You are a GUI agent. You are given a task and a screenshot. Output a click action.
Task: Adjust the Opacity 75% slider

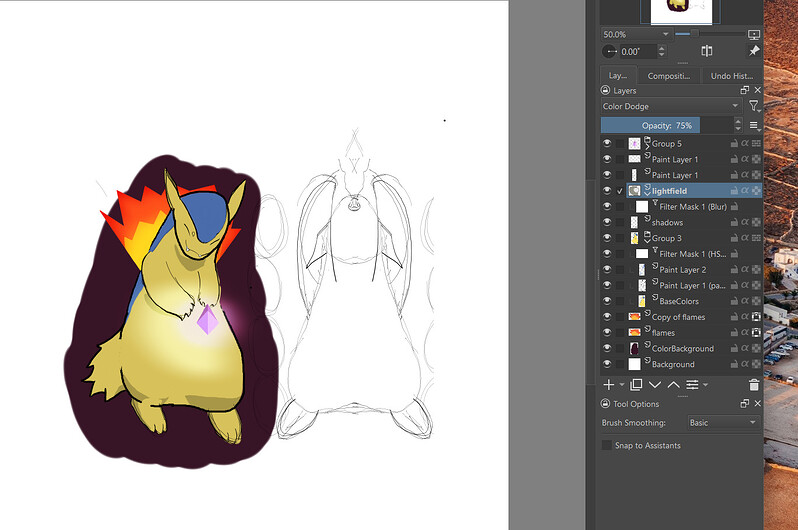667,125
